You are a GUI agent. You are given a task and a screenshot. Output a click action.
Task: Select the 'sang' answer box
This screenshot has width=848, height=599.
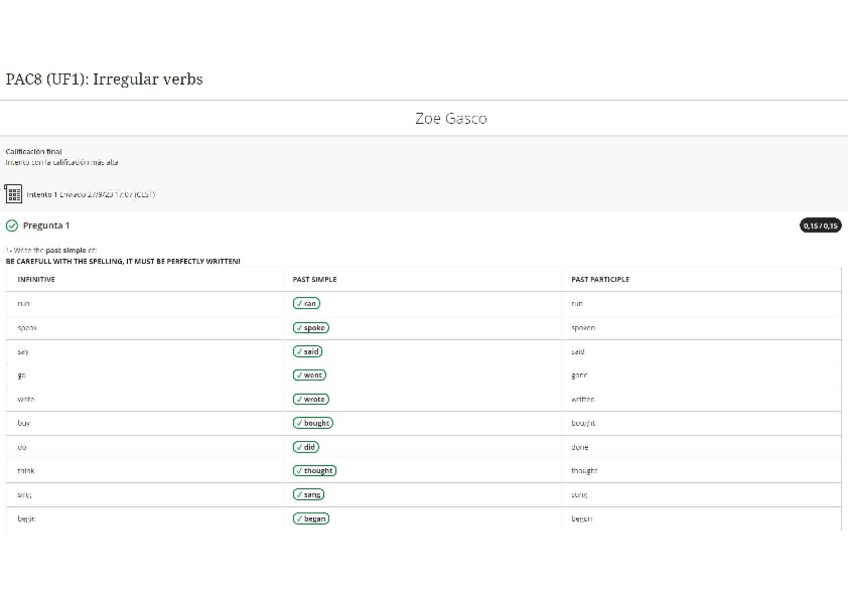coord(309,495)
